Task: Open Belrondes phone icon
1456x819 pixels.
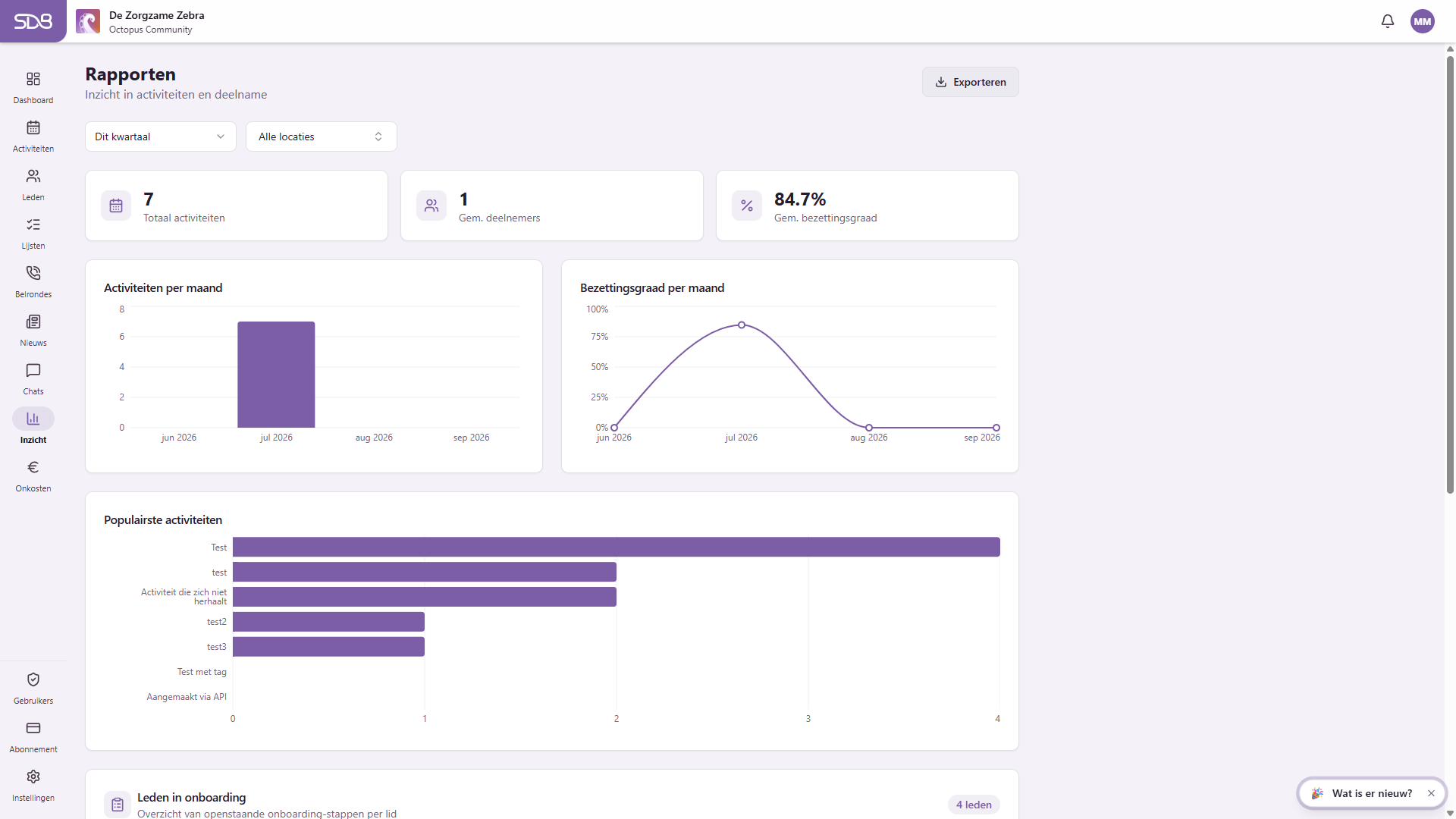Action: pyautogui.click(x=33, y=273)
